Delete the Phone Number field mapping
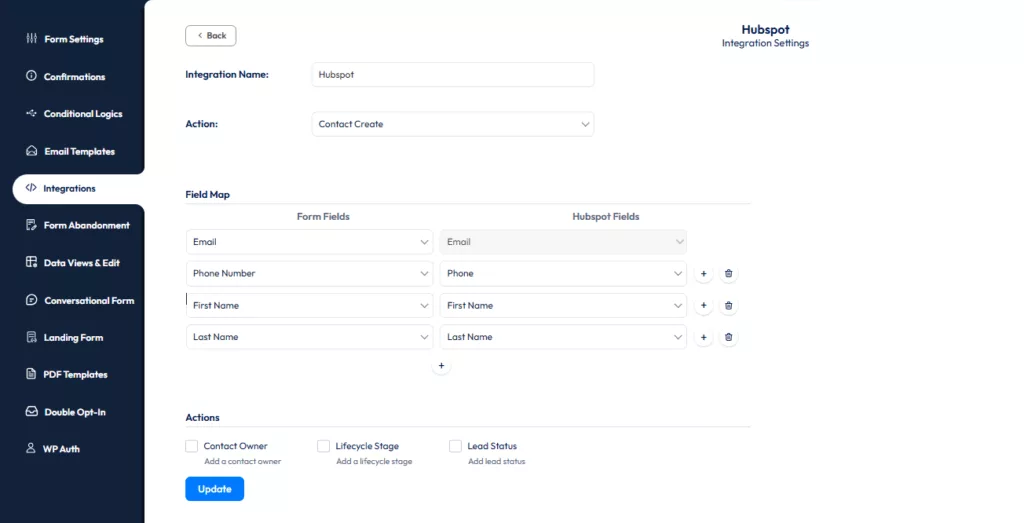 (x=728, y=274)
